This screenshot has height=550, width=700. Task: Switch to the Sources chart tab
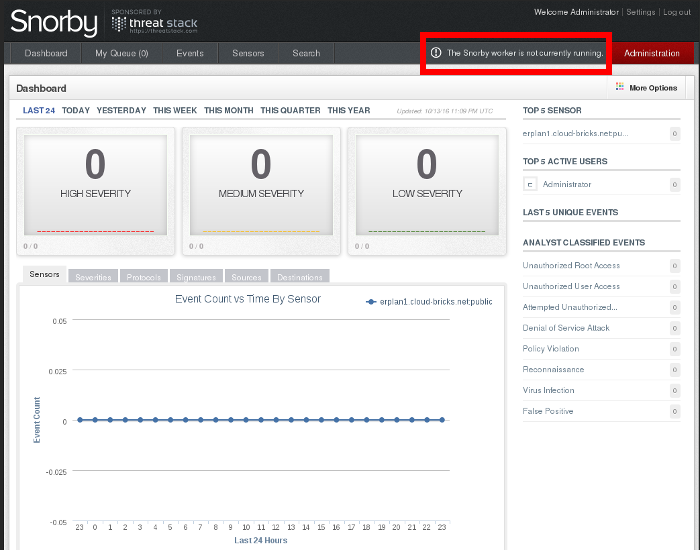coord(246,277)
